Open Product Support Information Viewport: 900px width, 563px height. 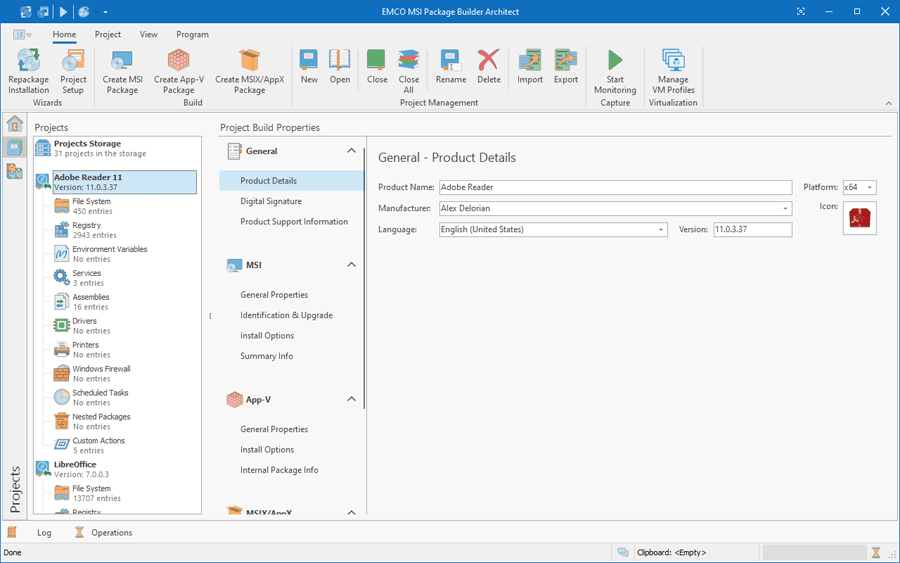coord(294,222)
